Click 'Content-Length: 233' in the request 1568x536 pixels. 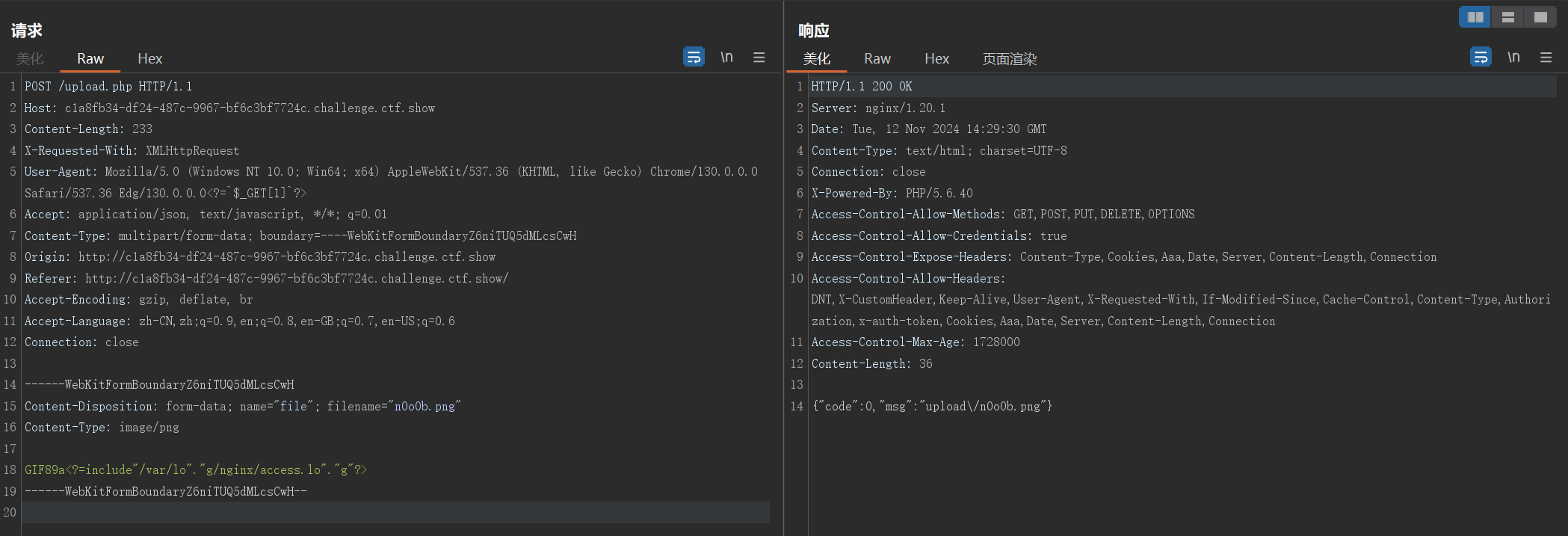(x=88, y=129)
